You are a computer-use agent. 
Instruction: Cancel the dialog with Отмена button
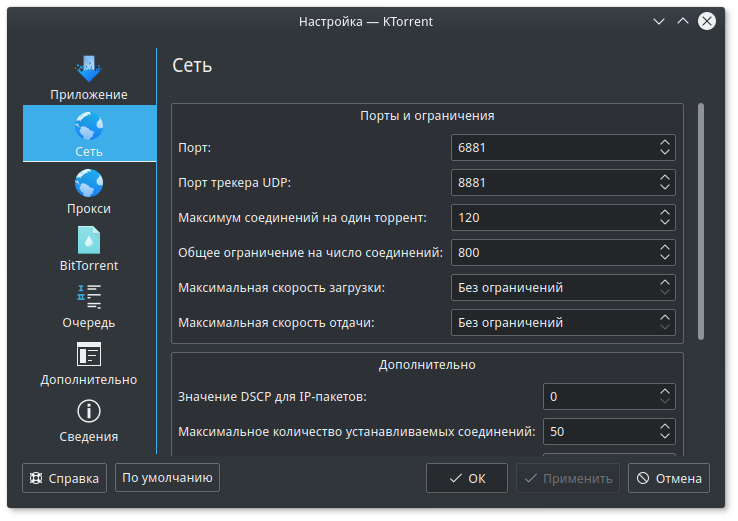point(669,478)
